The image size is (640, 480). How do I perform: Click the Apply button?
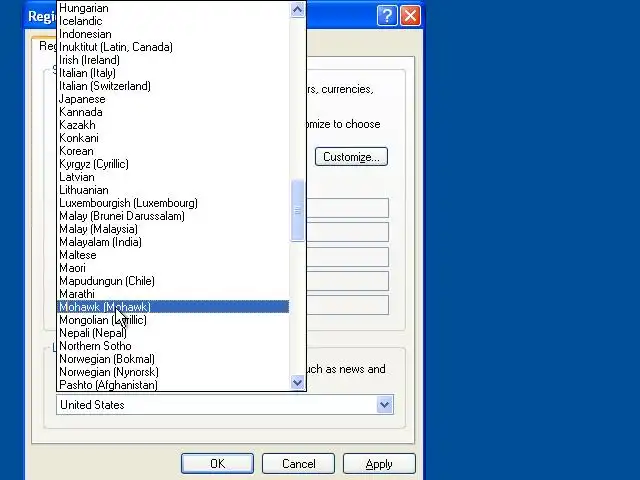379,464
